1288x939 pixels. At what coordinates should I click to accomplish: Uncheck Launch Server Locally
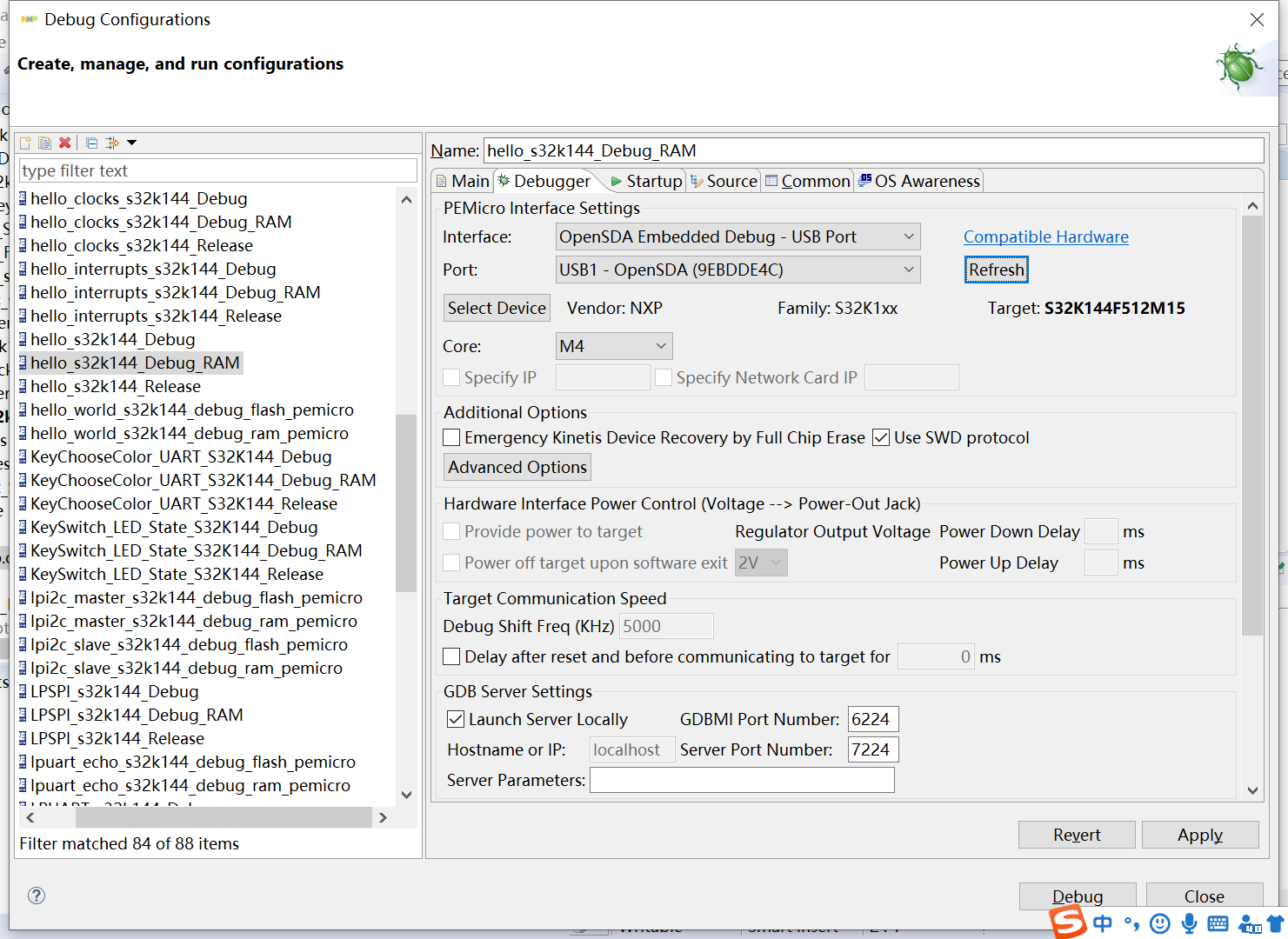tap(456, 719)
